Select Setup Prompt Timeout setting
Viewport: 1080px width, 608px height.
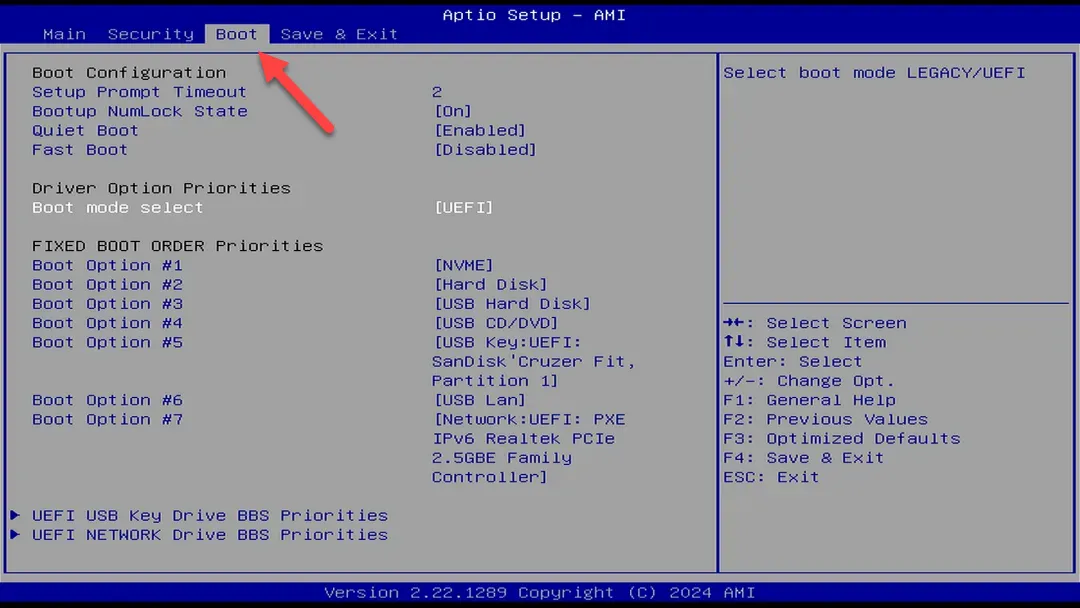point(139,92)
